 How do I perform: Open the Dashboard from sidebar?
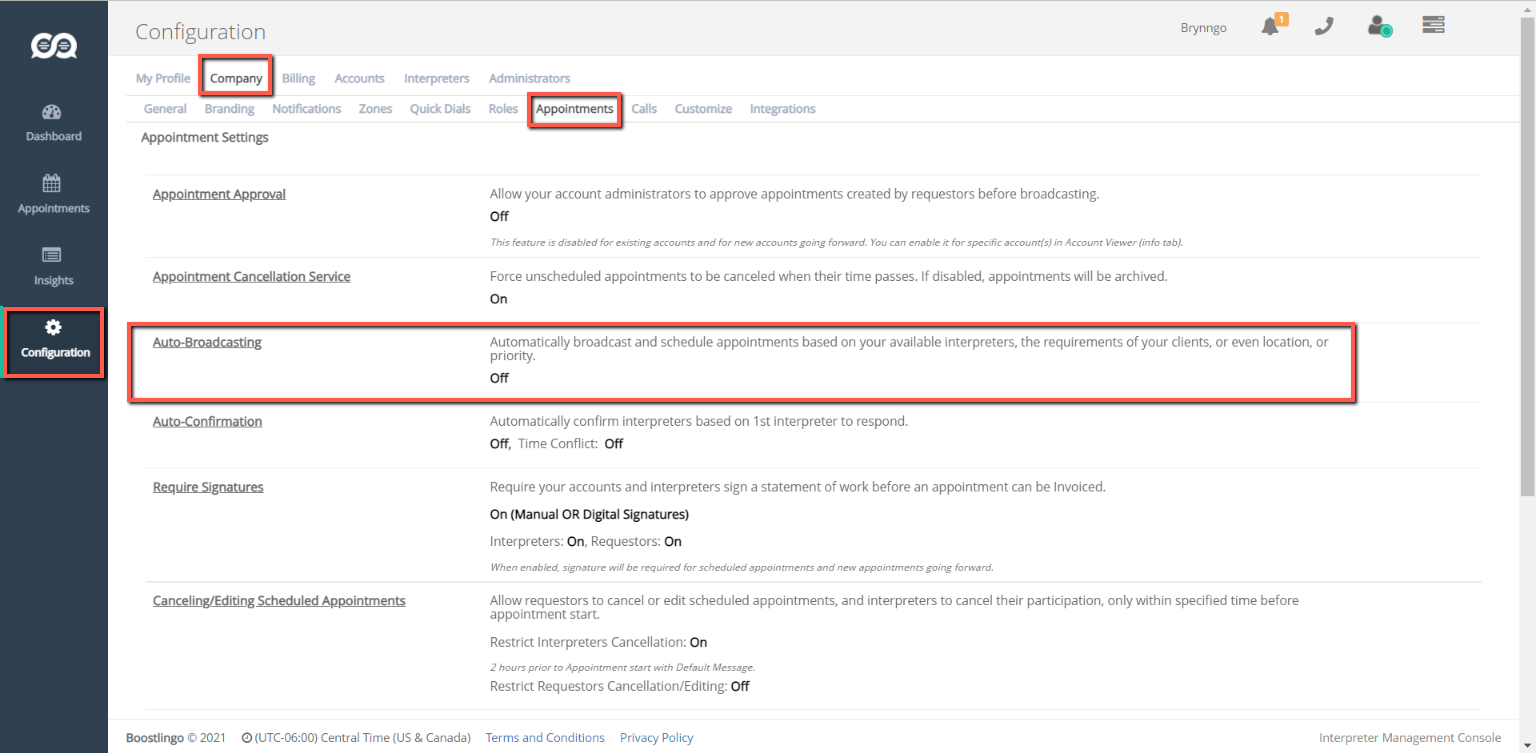tap(53, 122)
